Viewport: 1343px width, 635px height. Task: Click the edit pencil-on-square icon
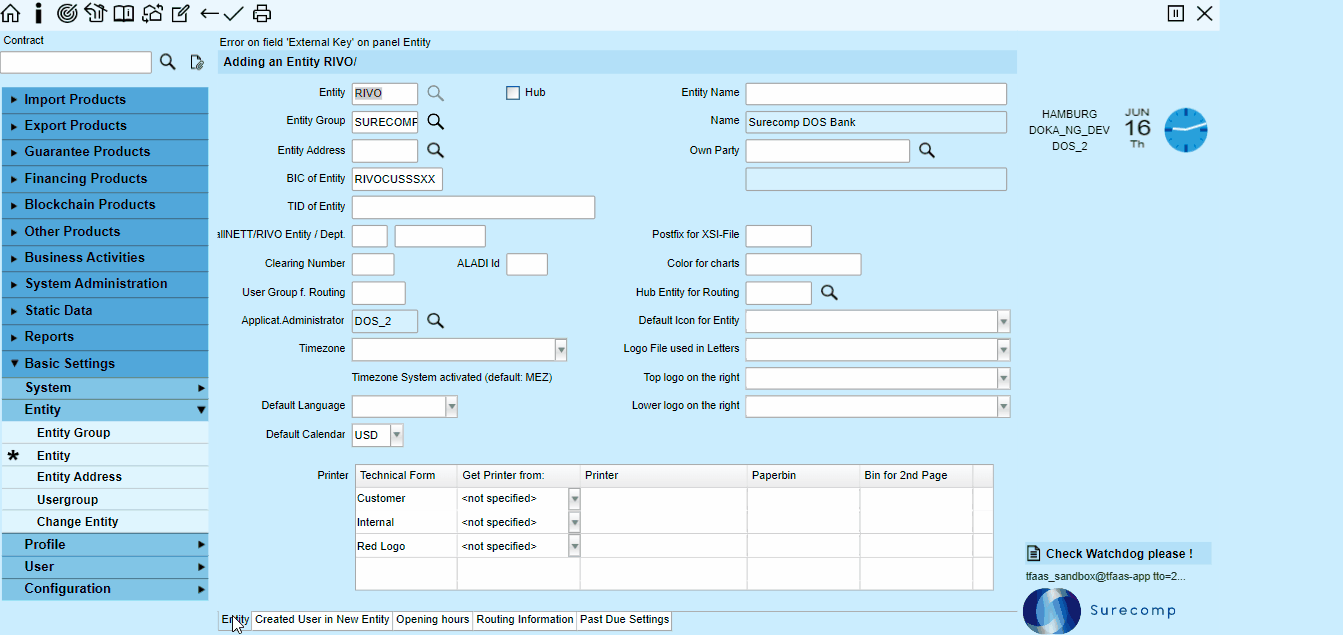point(181,13)
